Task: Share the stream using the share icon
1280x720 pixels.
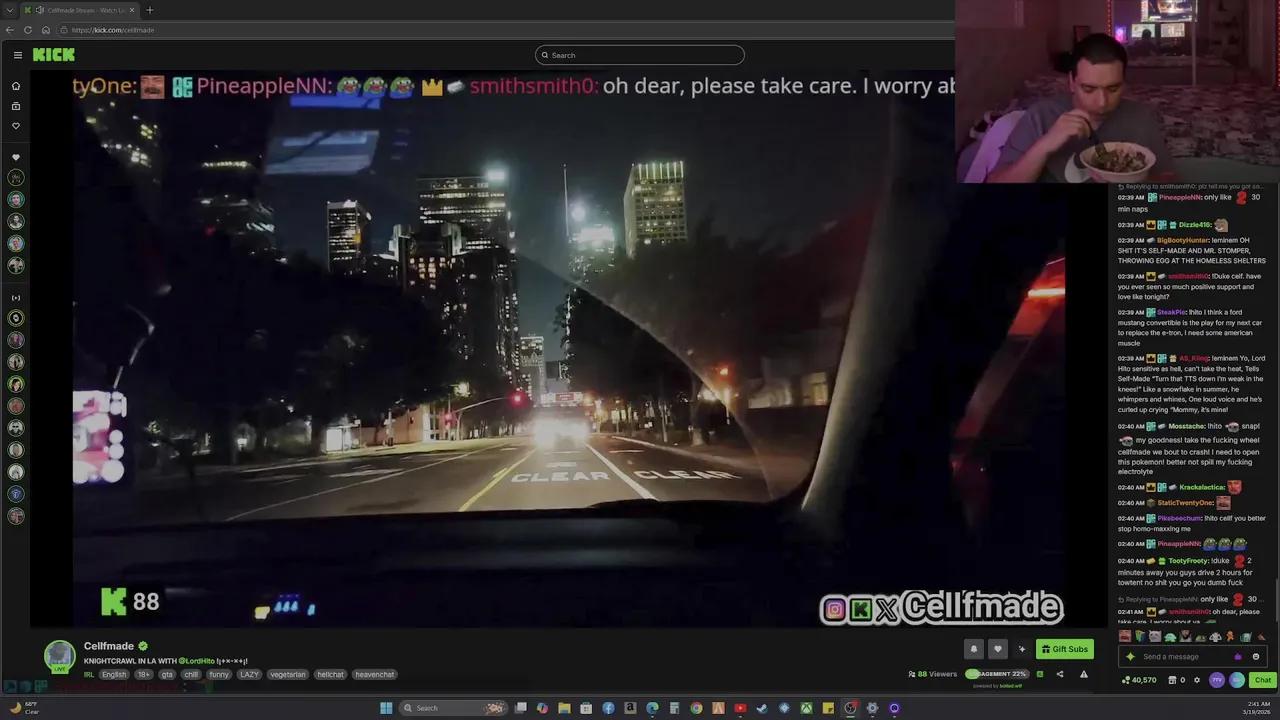Action: (x=1062, y=676)
